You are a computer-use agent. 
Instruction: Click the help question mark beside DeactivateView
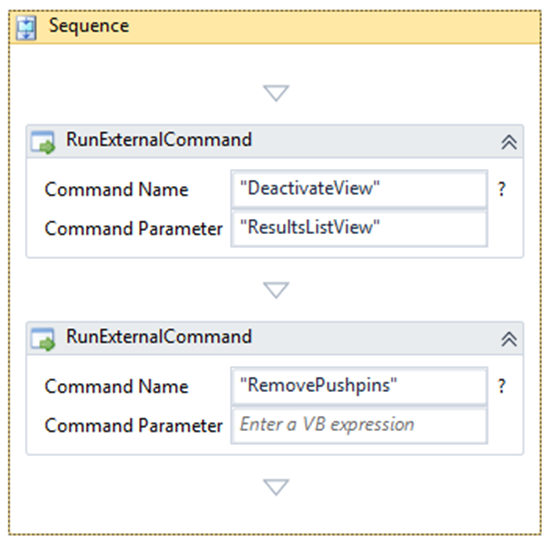502,189
